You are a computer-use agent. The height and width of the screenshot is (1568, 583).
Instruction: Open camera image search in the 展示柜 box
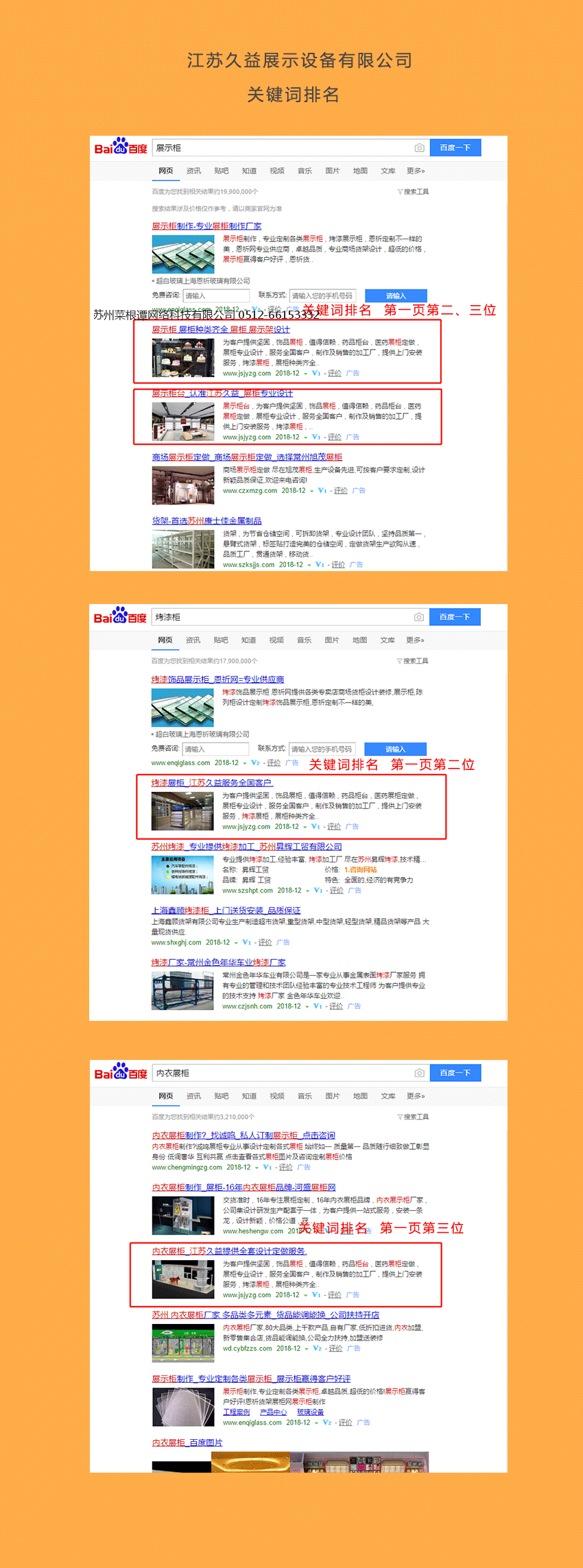[419, 147]
